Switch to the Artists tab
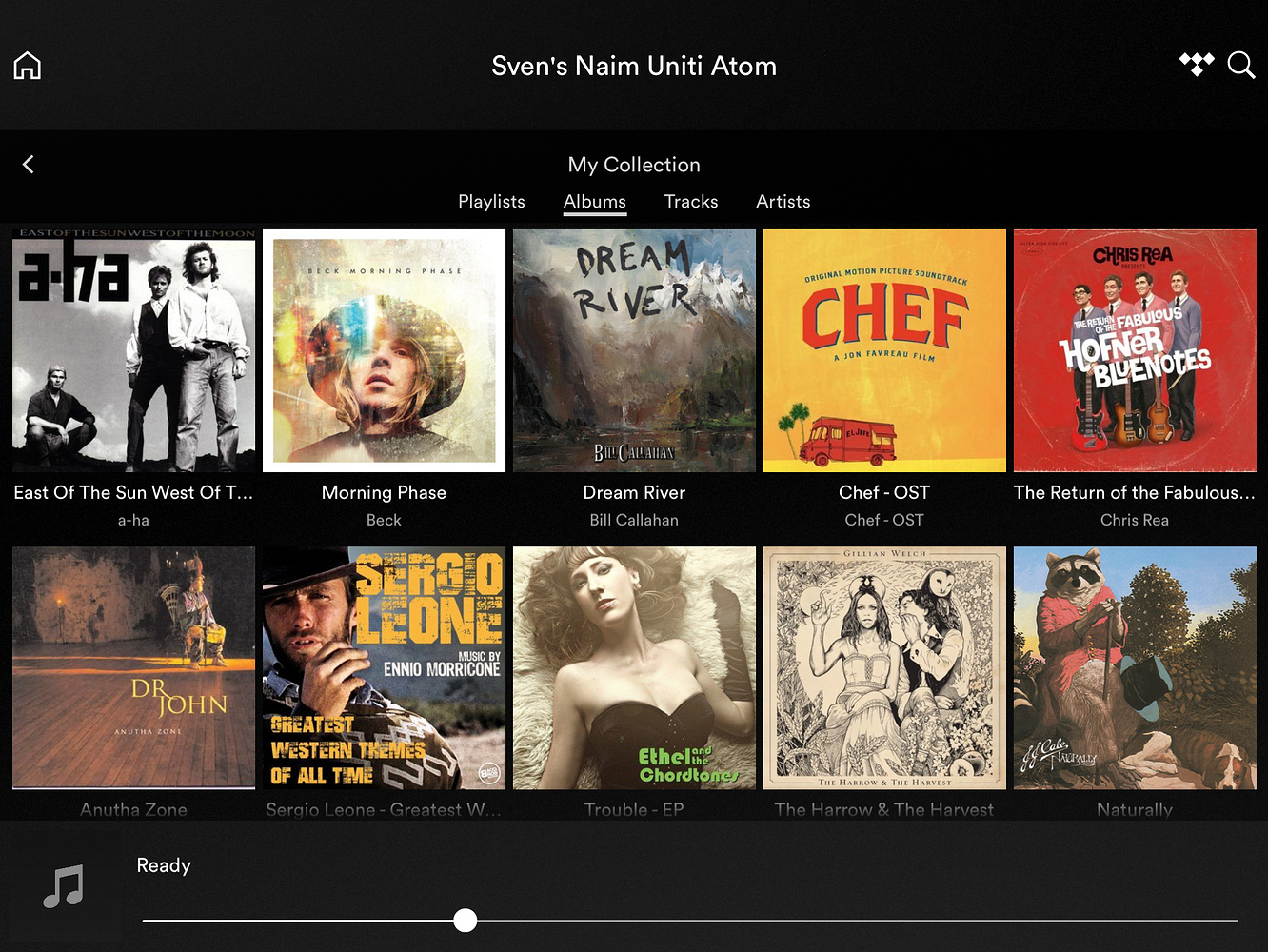Image resolution: width=1268 pixels, height=952 pixels. coord(783,201)
